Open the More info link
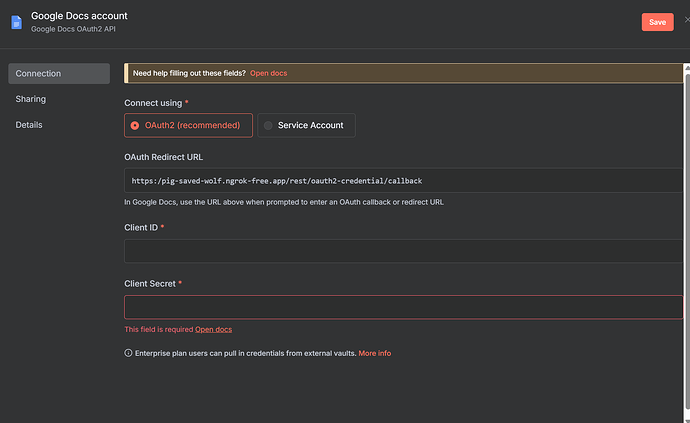Screen dimensions: 690x423 (375, 353)
